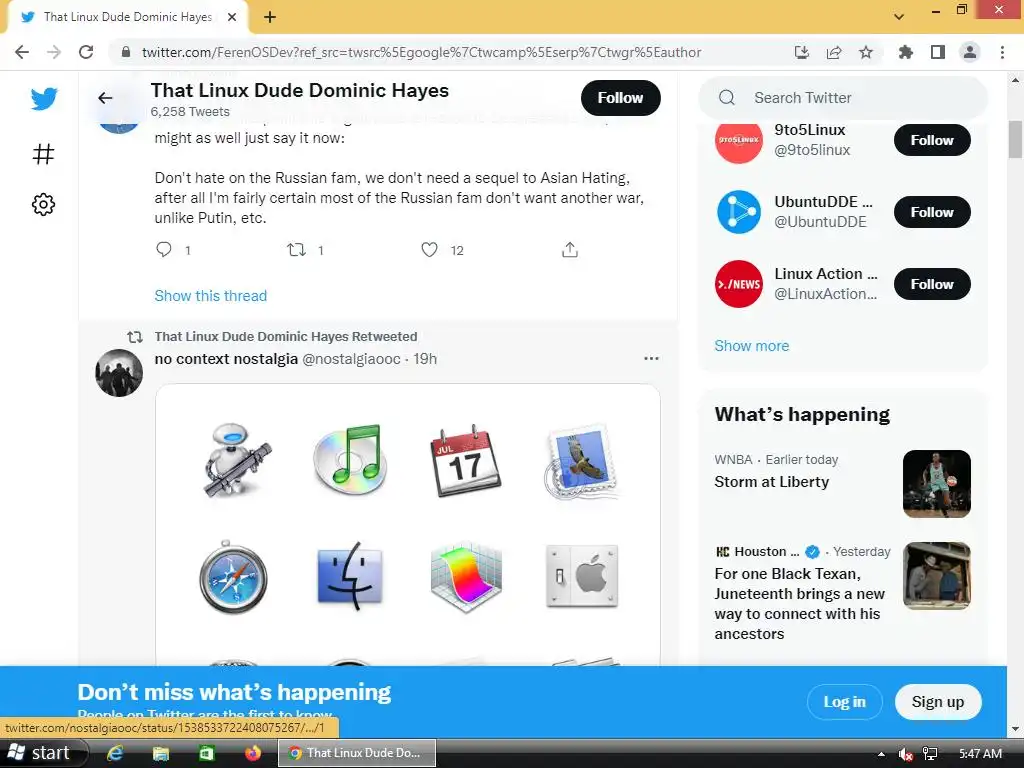Open the Explore hashtag icon

pos(43,154)
